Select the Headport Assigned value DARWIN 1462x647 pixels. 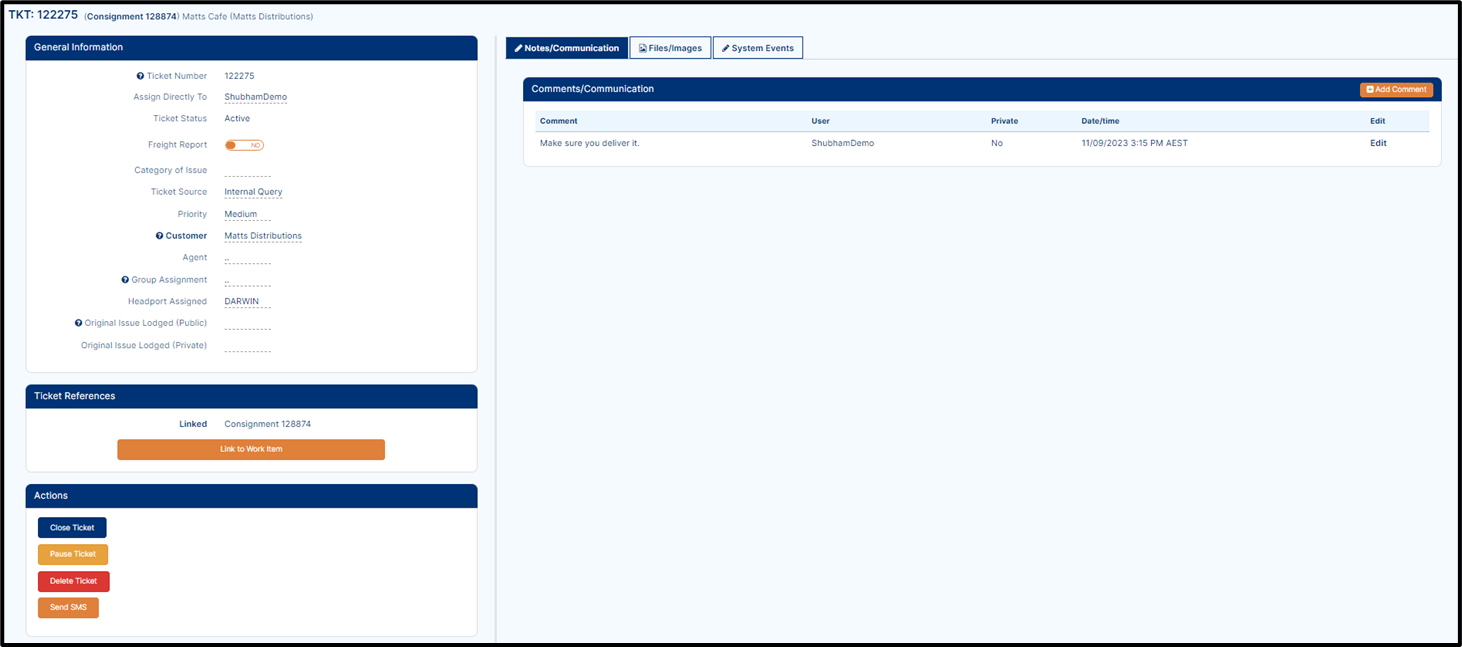tap(241, 301)
